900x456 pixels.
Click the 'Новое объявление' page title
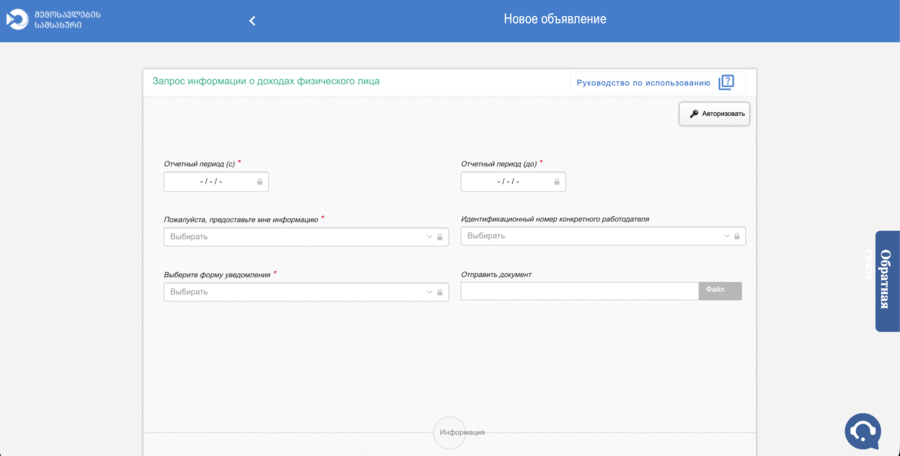pyautogui.click(x=554, y=19)
